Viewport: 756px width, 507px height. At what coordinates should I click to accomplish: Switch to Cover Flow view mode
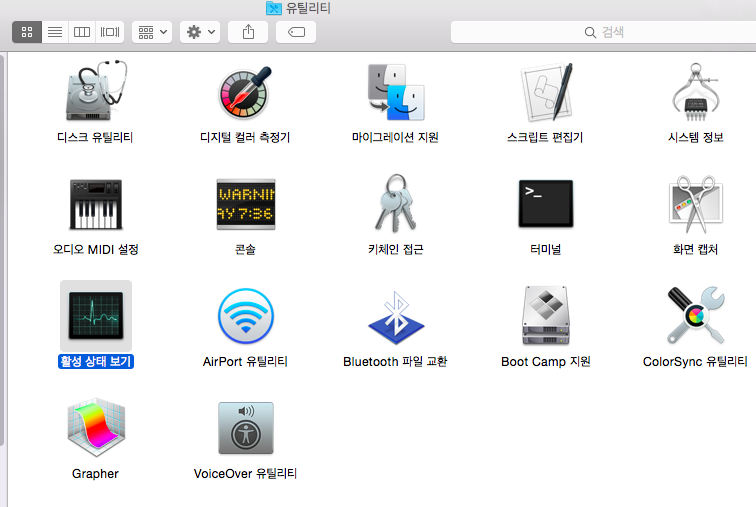(x=110, y=32)
